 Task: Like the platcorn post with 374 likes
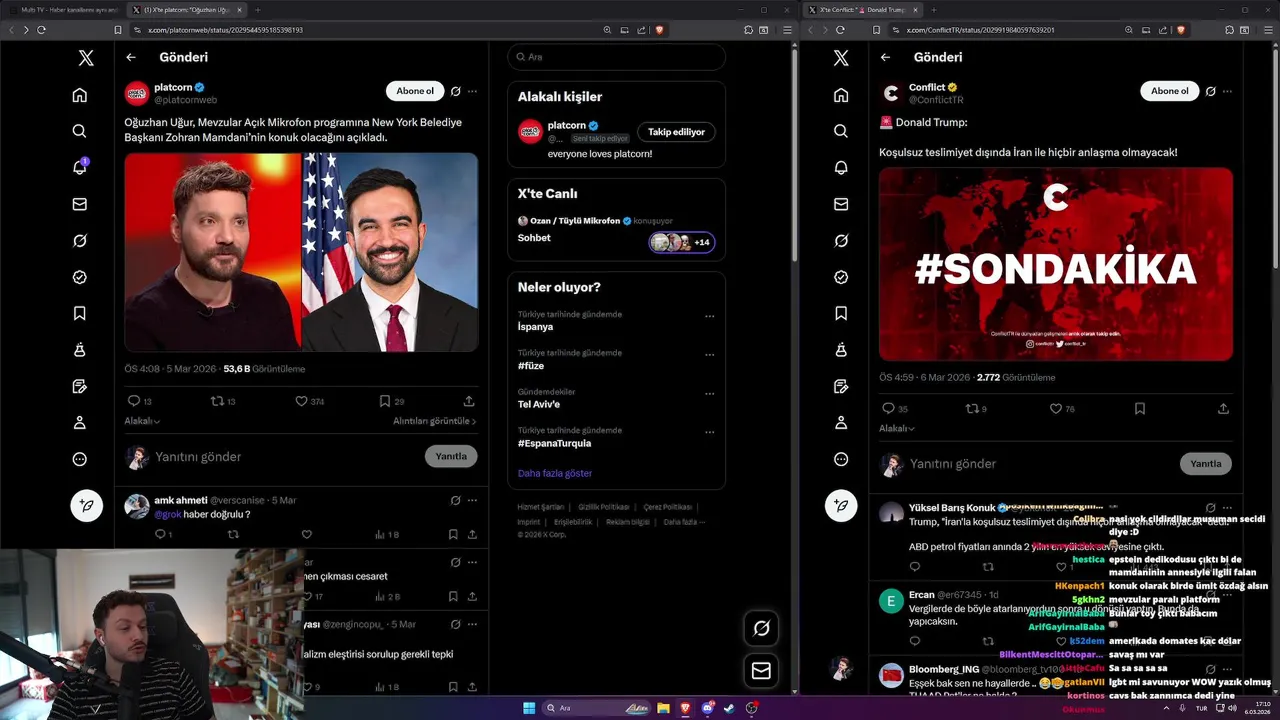coord(301,401)
